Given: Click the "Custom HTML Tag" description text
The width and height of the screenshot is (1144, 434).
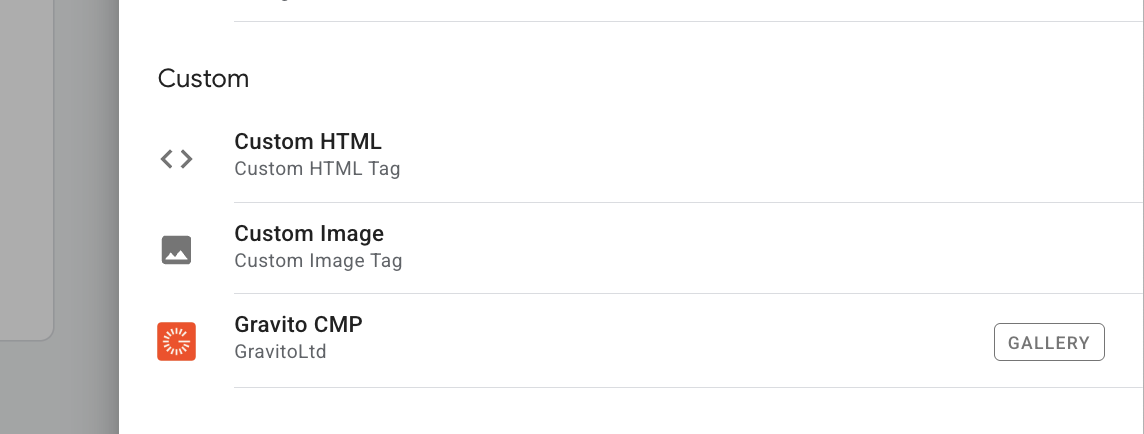Looking at the screenshot, I should click(317, 169).
